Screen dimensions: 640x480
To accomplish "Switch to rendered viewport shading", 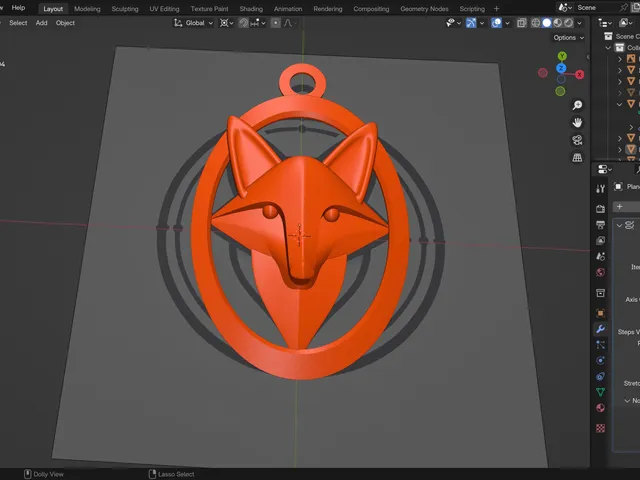I will [569, 23].
